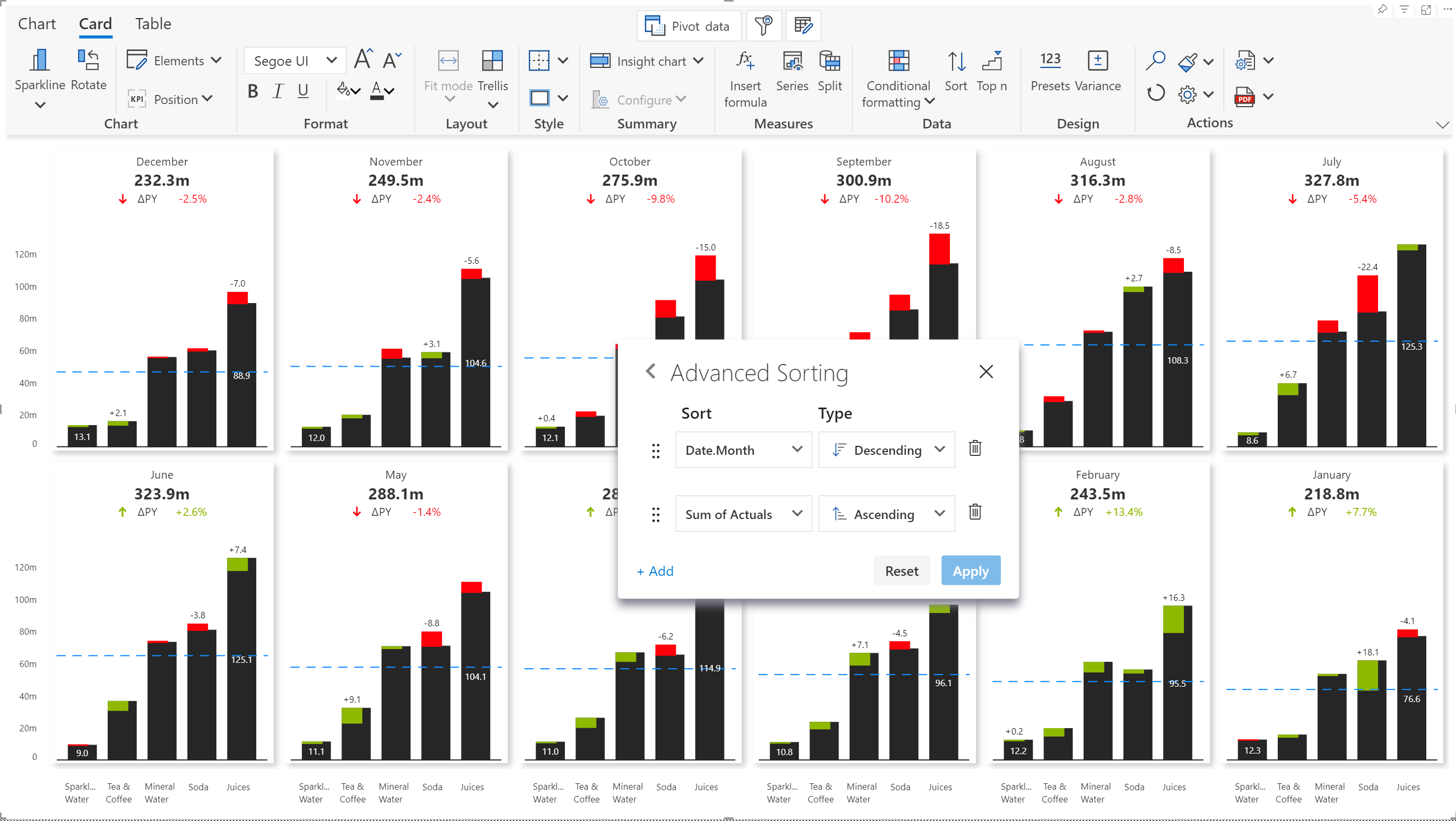Image resolution: width=1456 pixels, height=821 pixels.
Task: Click the + Add sort link
Action: point(655,571)
